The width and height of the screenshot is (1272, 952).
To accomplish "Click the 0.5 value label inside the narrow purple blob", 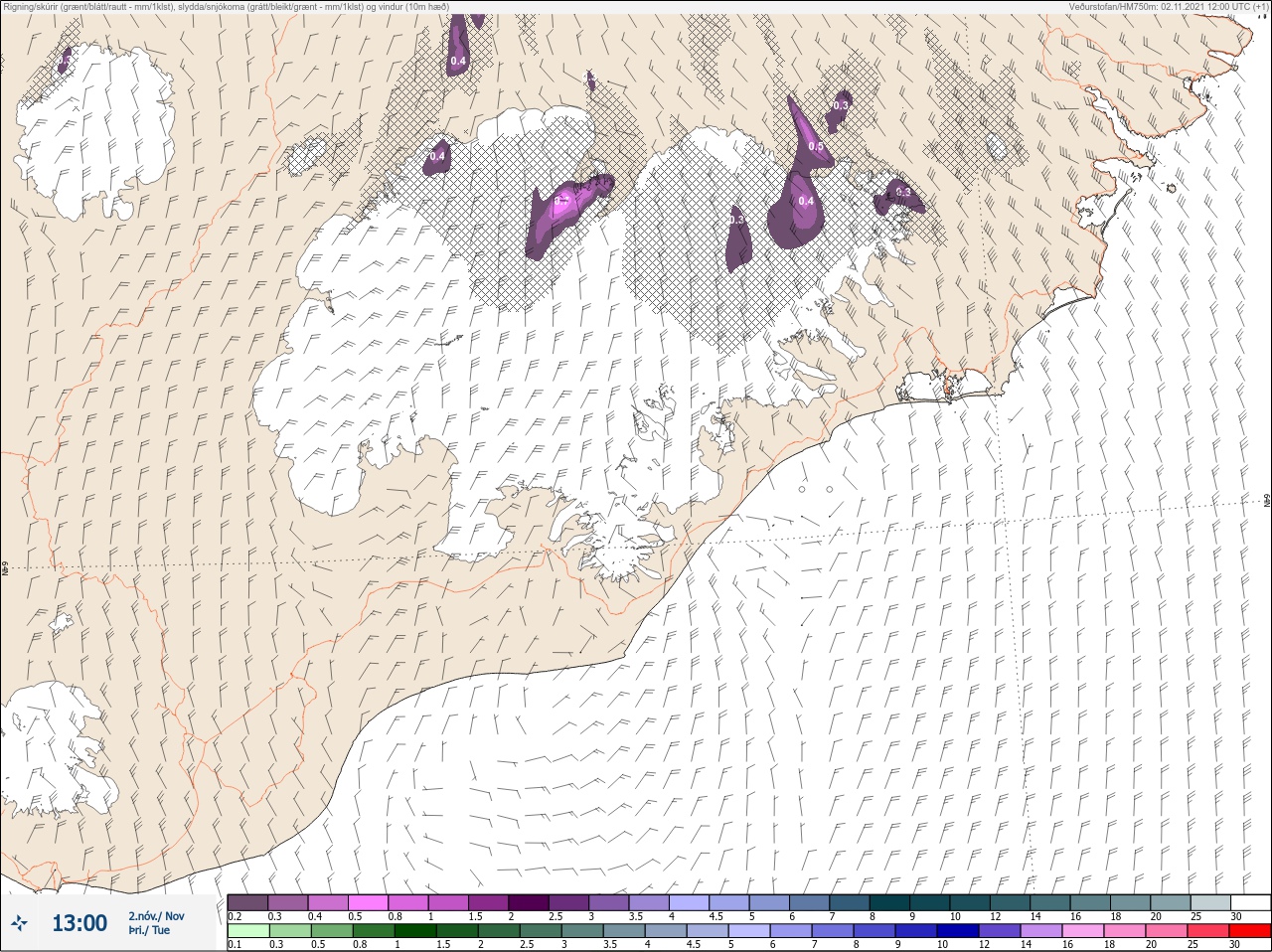I will click(x=816, y=146).
